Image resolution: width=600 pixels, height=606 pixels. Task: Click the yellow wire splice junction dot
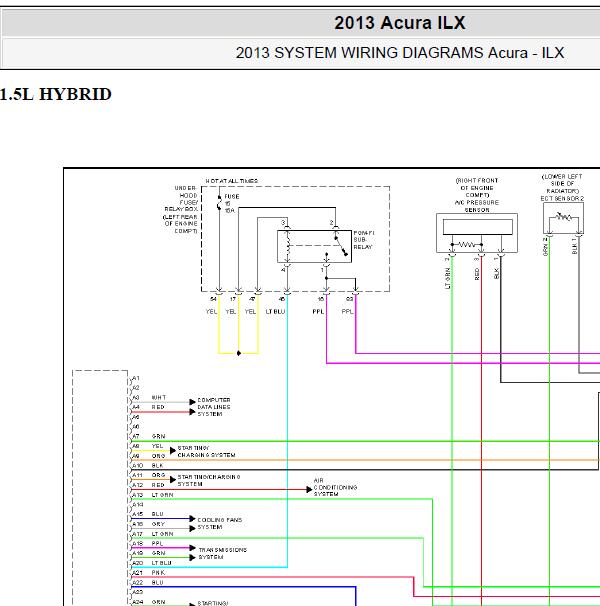[239, 353]
